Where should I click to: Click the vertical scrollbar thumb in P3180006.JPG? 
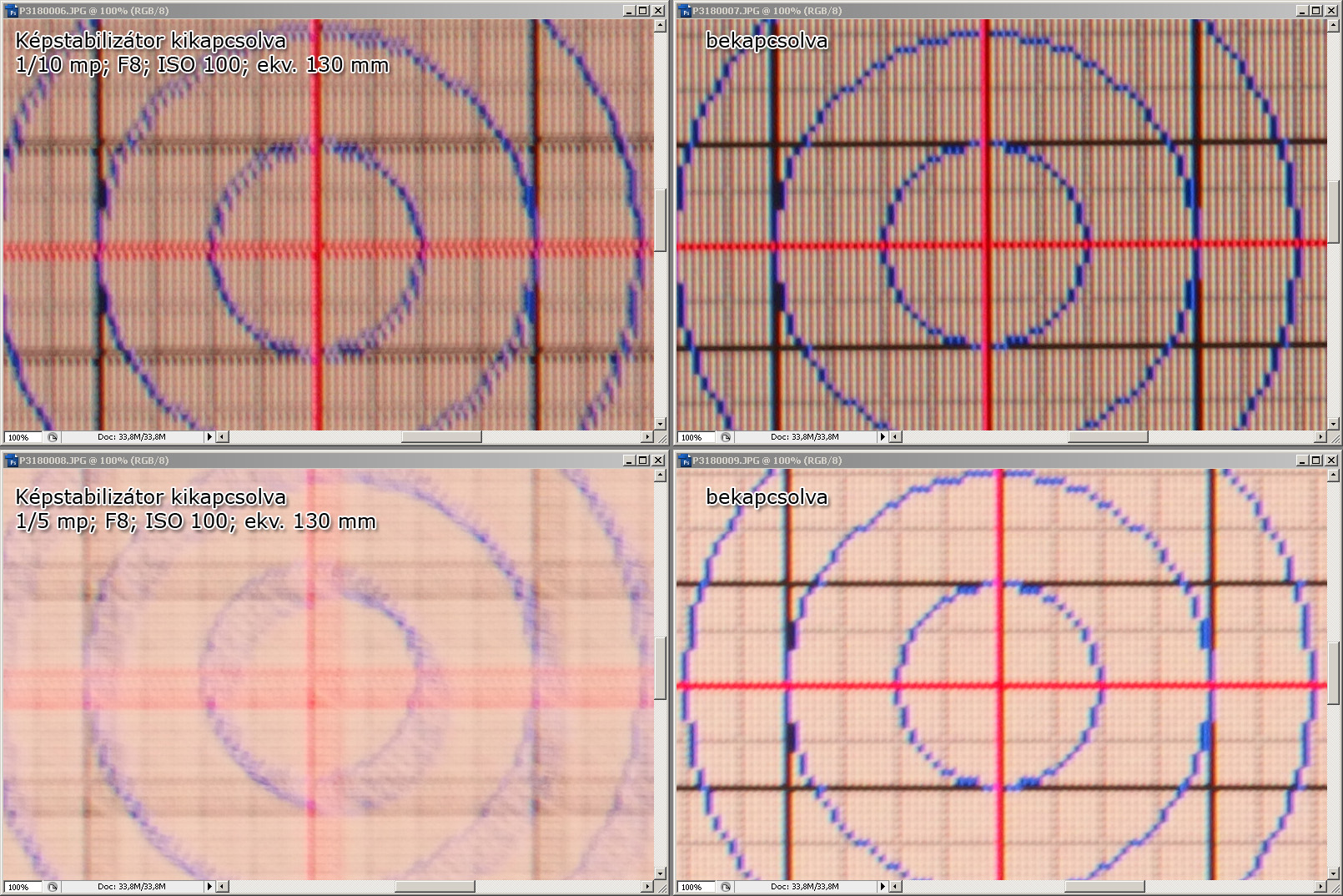[660, 220]
